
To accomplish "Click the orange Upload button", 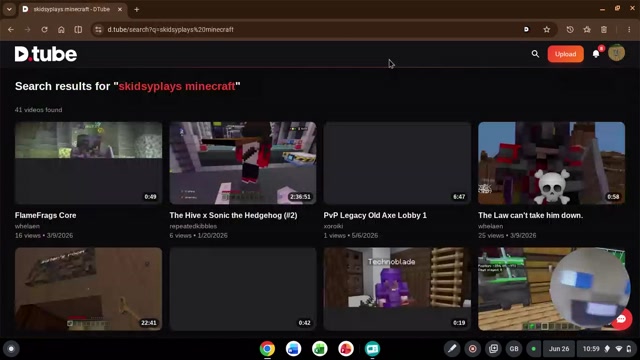I will (x=565, y=54).
